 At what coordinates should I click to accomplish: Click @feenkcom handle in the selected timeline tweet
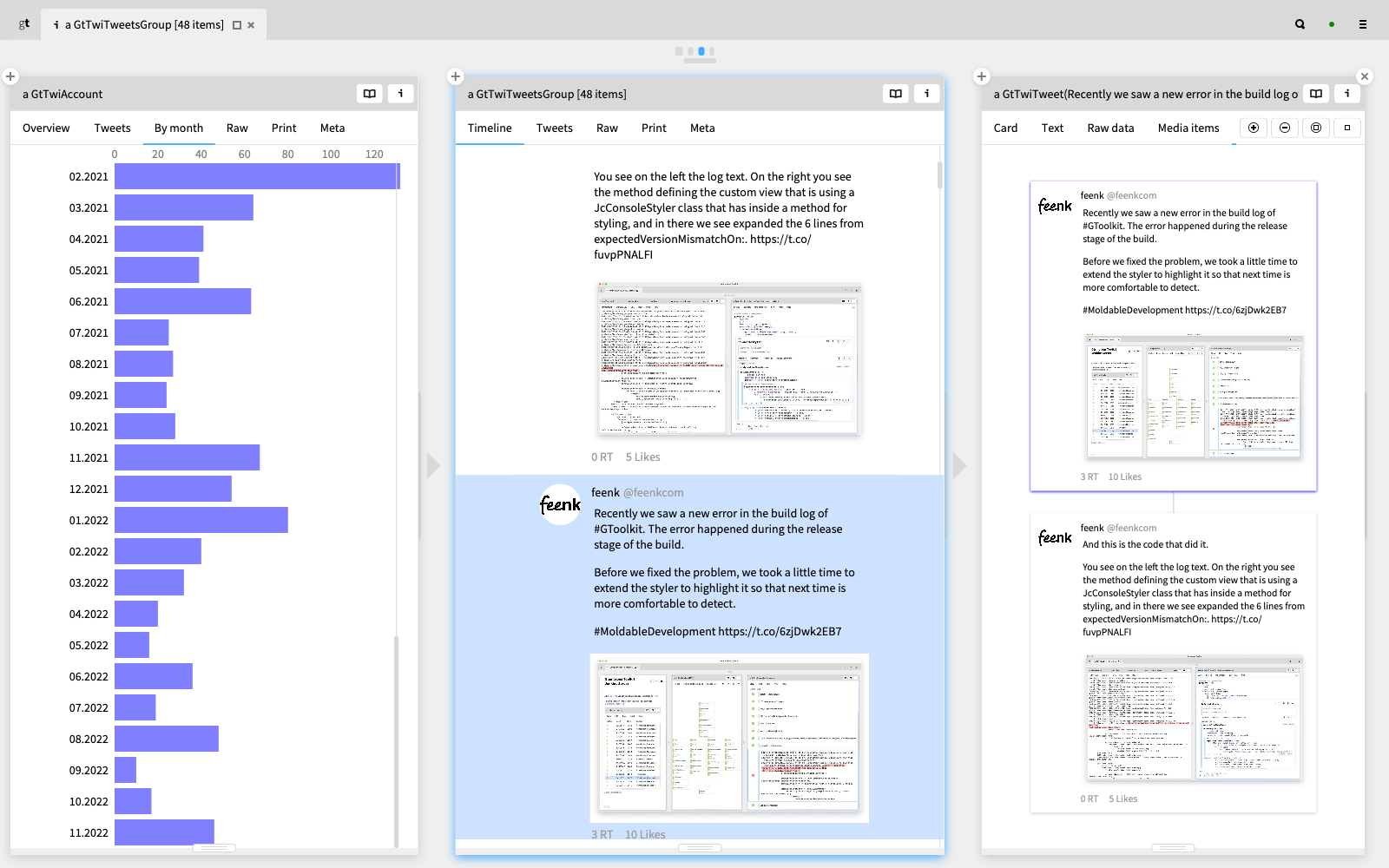[653, 492]
